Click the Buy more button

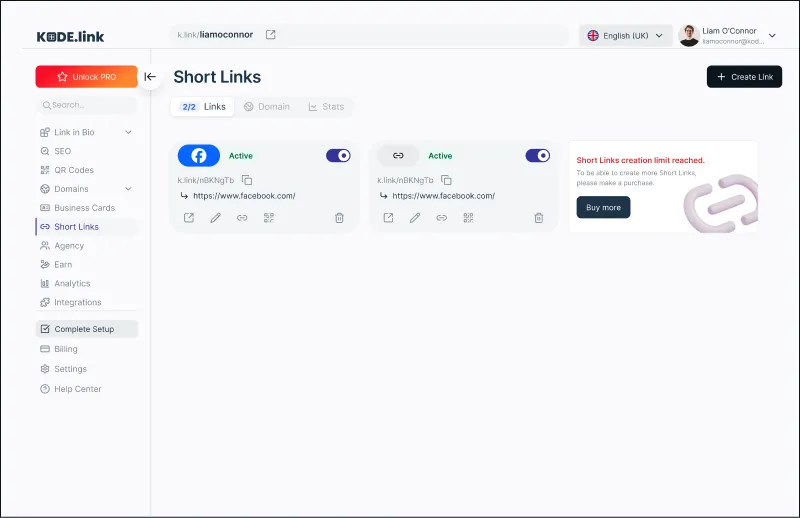[x=603, y=207]
